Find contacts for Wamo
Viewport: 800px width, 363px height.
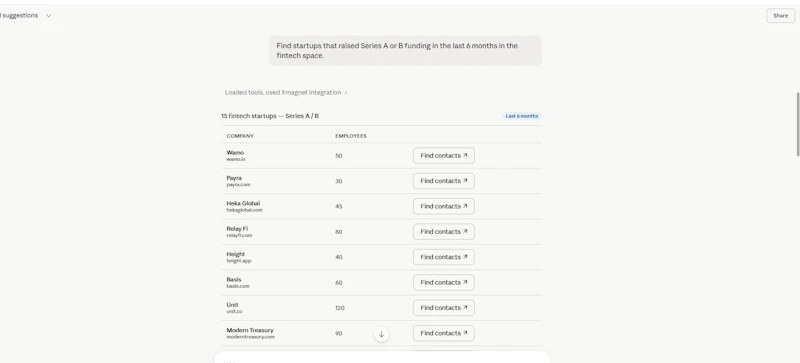point(443,156)
